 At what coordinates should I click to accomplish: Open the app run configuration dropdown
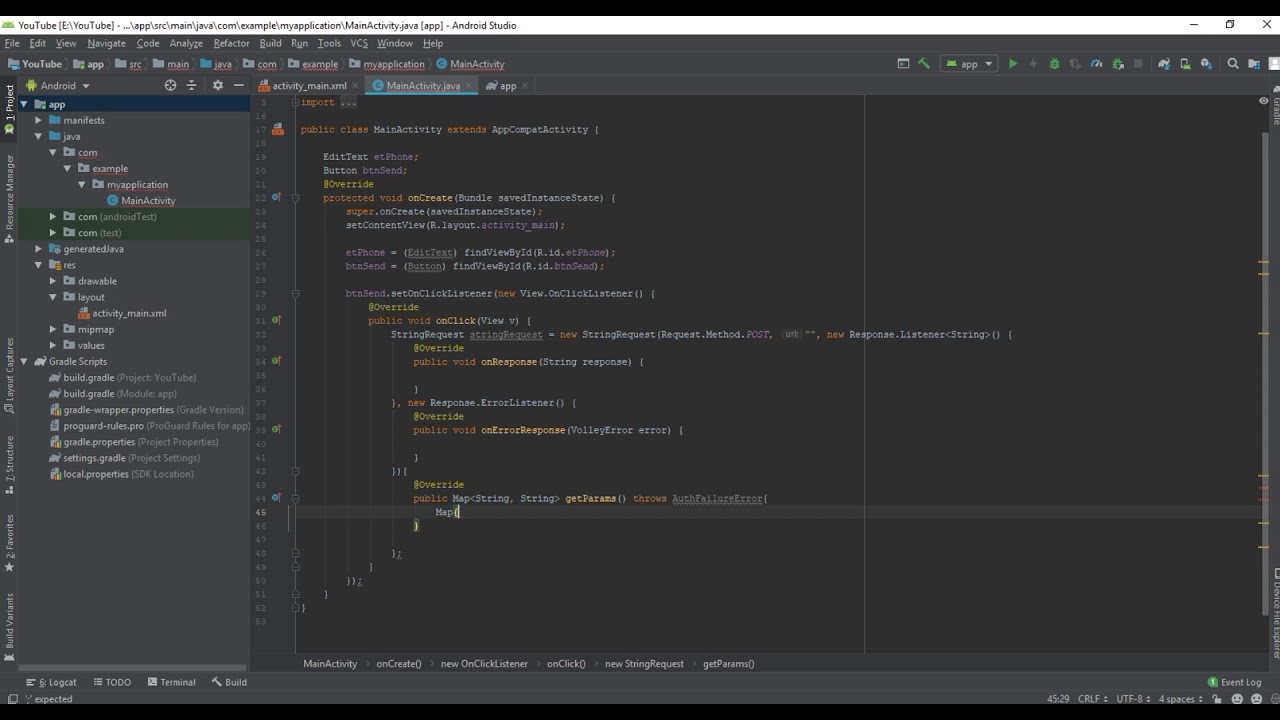[970, 64]
